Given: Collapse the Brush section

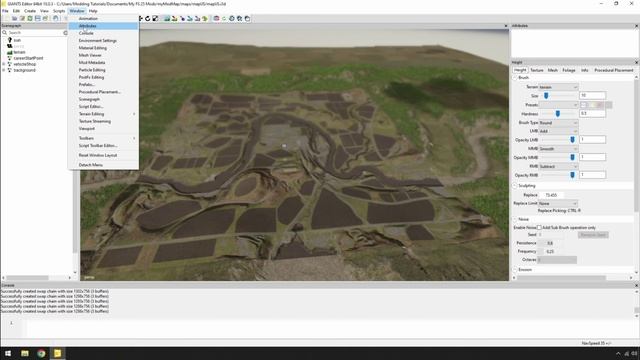Looking at the screenshot, I should 515,78.
